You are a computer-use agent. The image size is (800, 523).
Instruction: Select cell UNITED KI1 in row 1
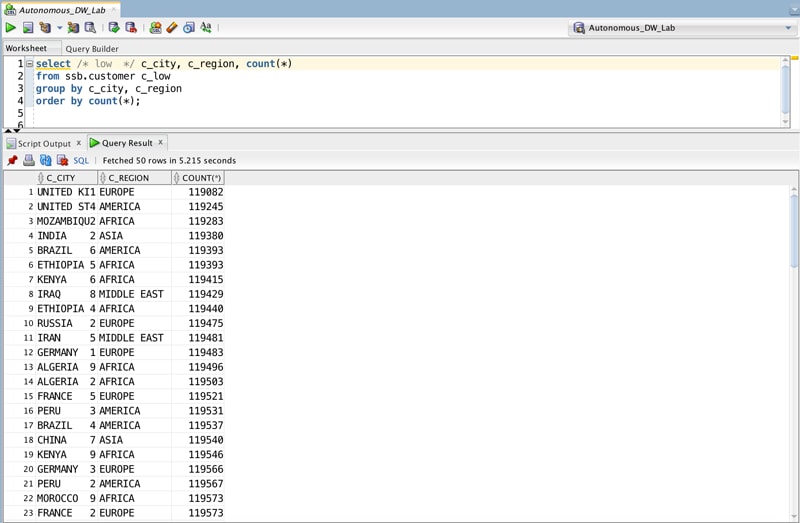66,192
